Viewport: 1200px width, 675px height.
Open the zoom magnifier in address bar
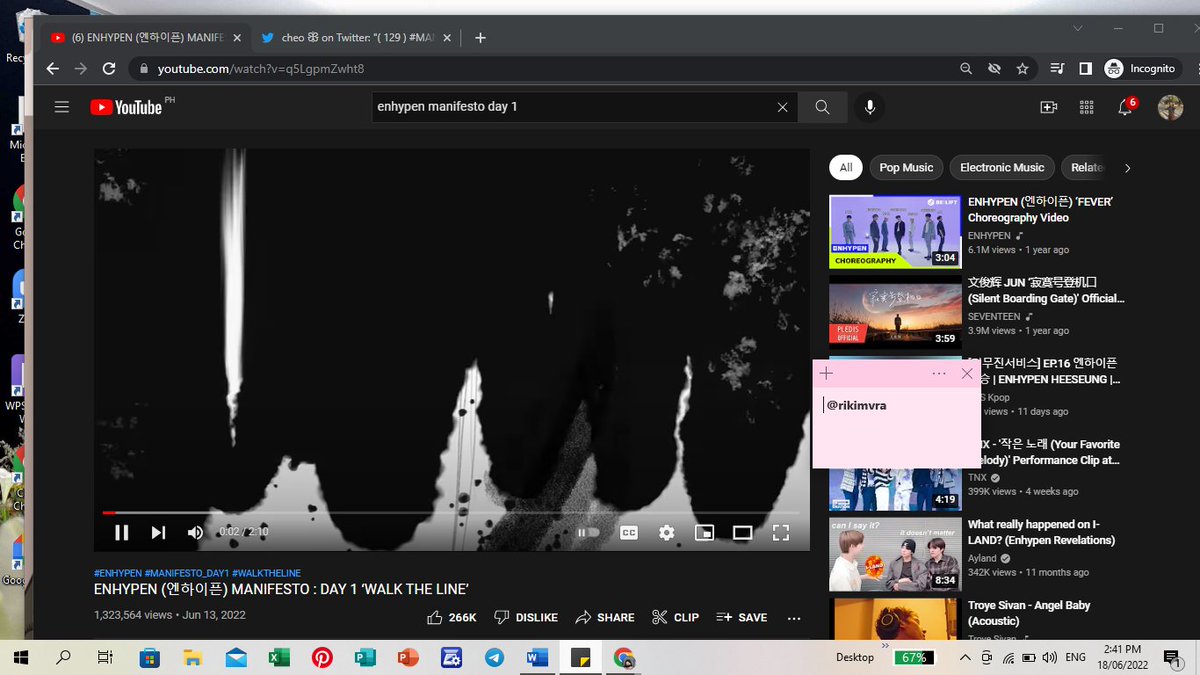tap(965, 69)
